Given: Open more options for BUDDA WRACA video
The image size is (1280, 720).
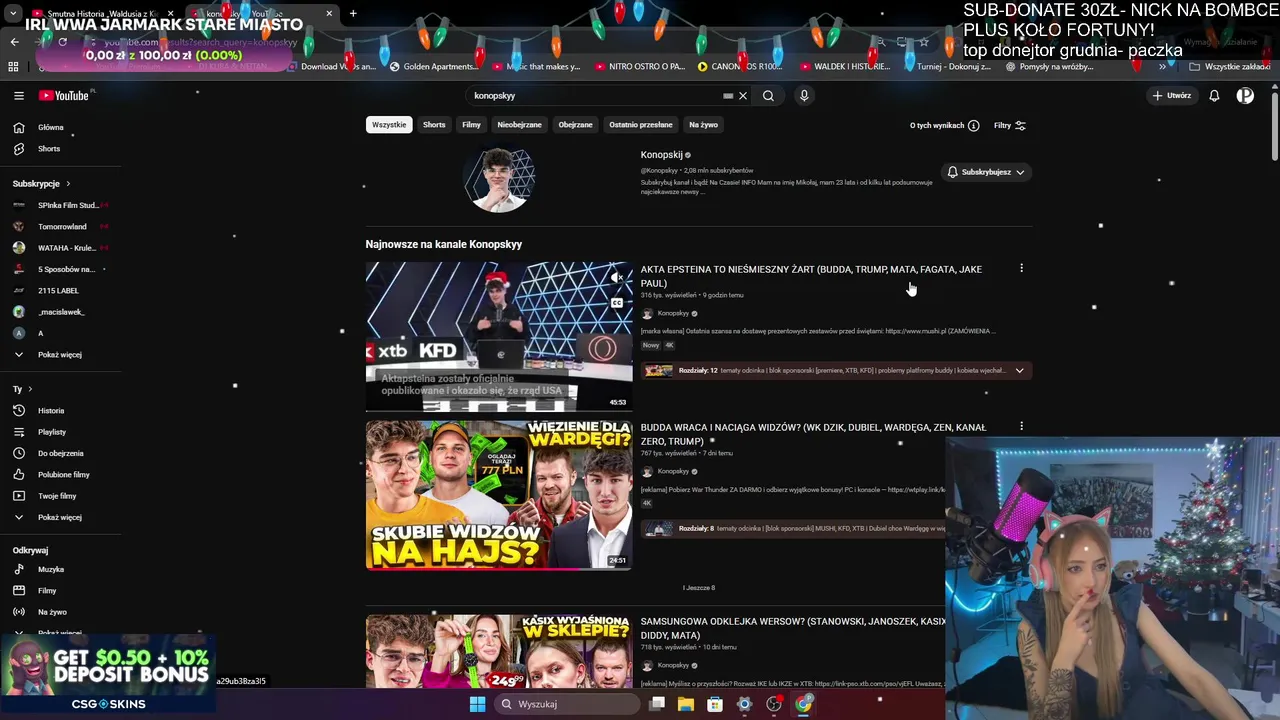Looking at the screenshot, I should click(1021, 426).
